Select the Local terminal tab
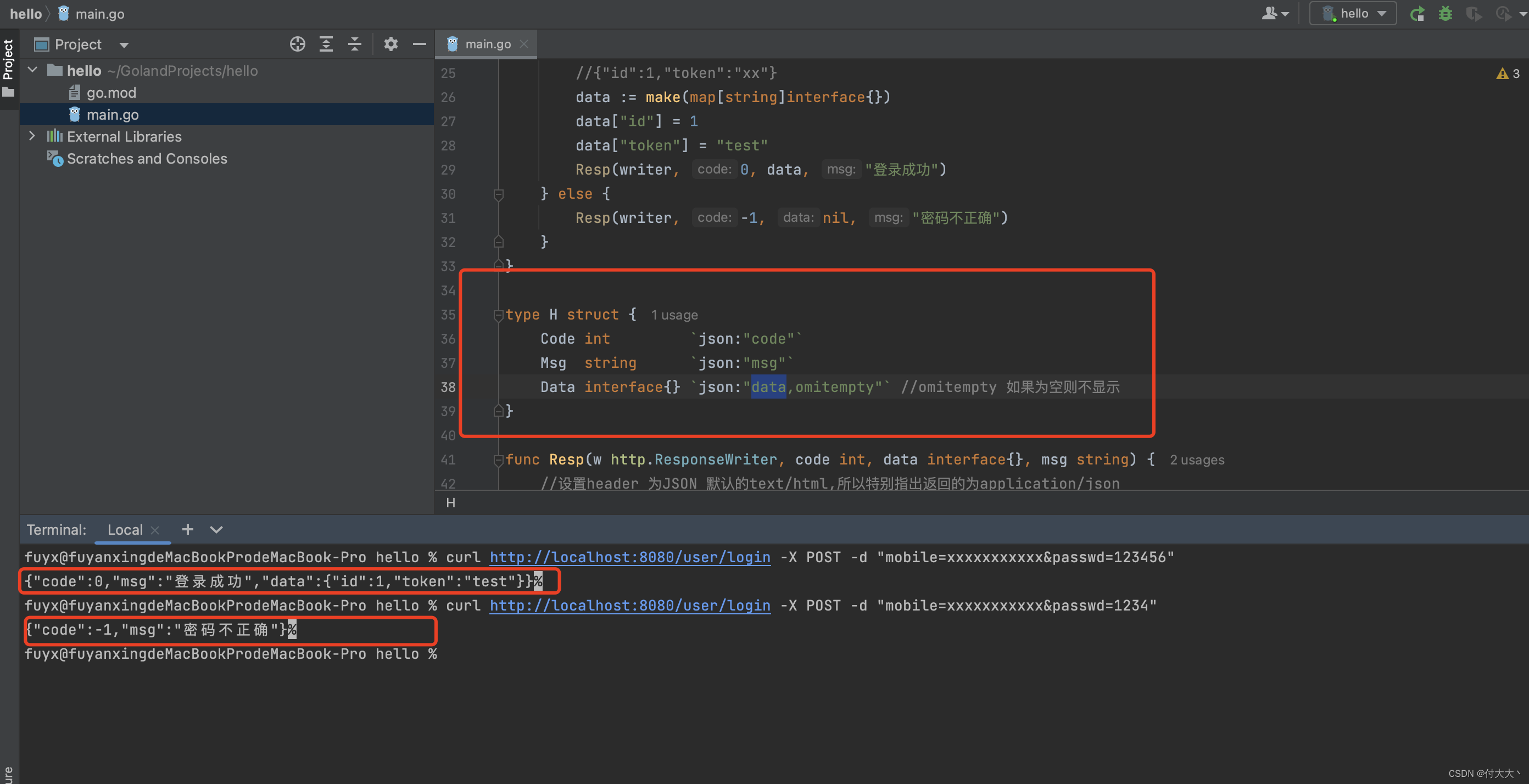This screenshot has width=1529, height=784. (125, 529)
